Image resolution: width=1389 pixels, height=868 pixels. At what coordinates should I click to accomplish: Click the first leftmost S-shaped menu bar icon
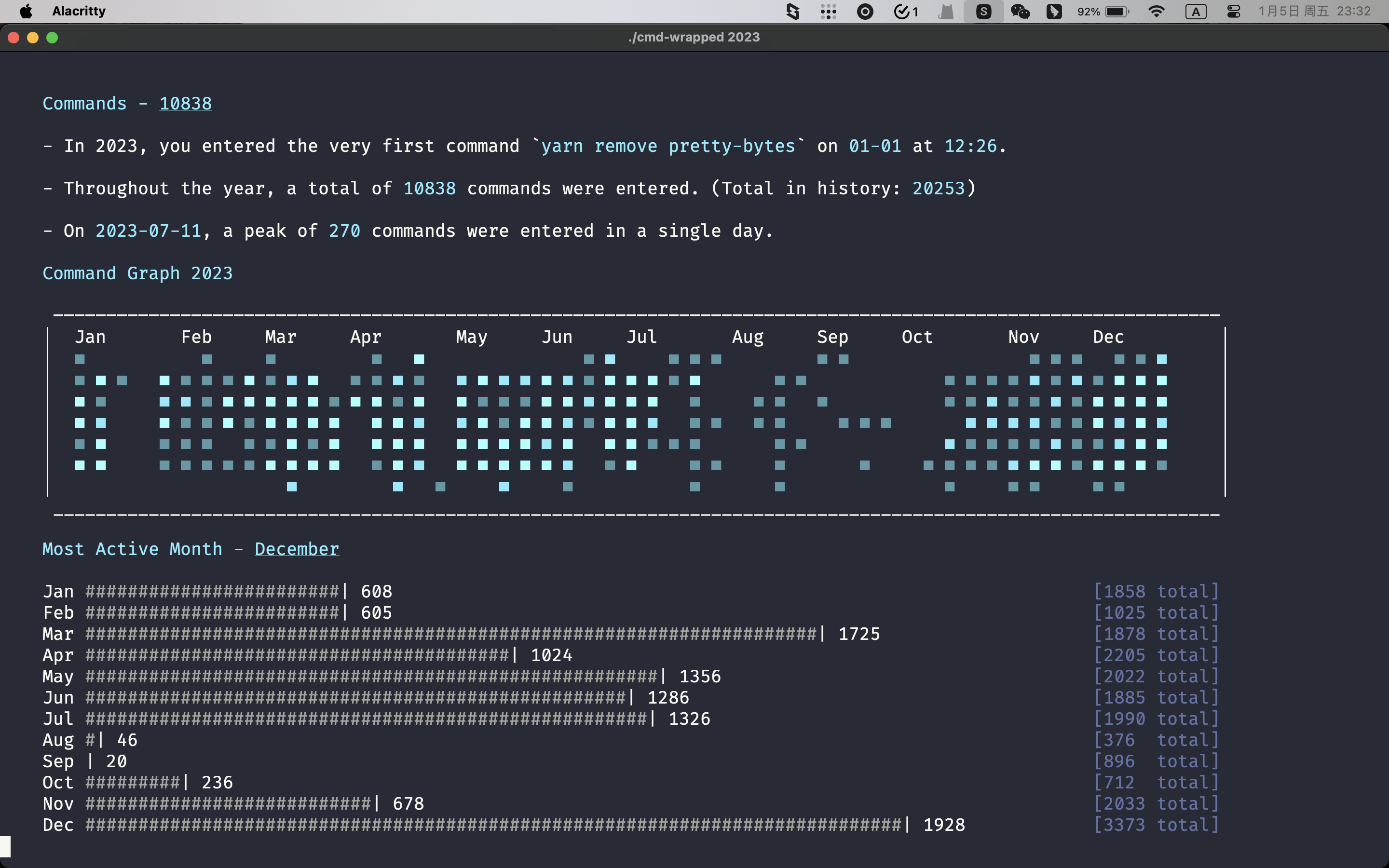pos(793,12)
